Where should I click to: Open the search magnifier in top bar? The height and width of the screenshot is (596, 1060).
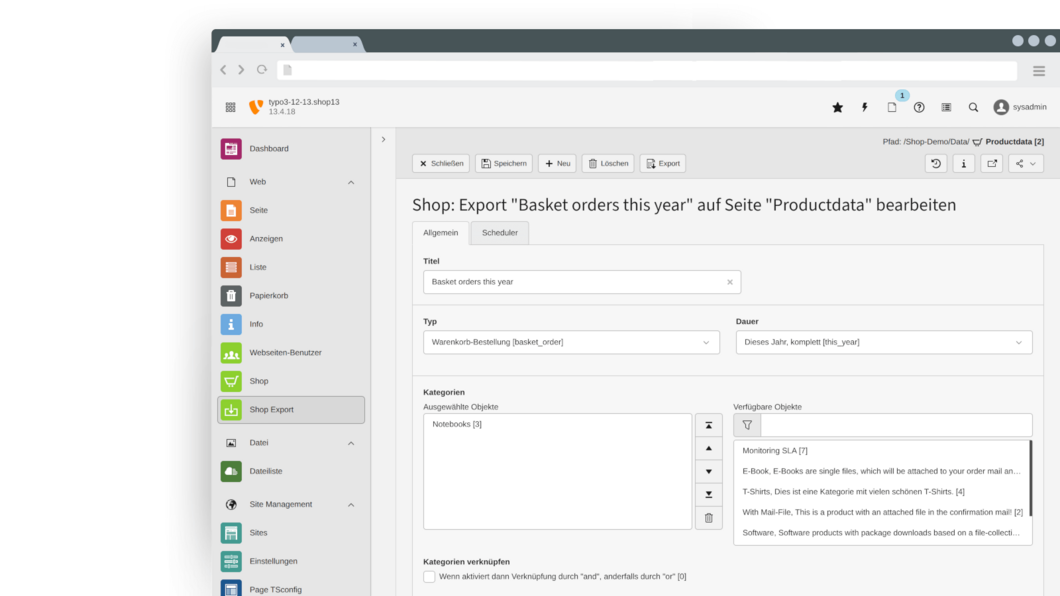(x=973, y=108)
